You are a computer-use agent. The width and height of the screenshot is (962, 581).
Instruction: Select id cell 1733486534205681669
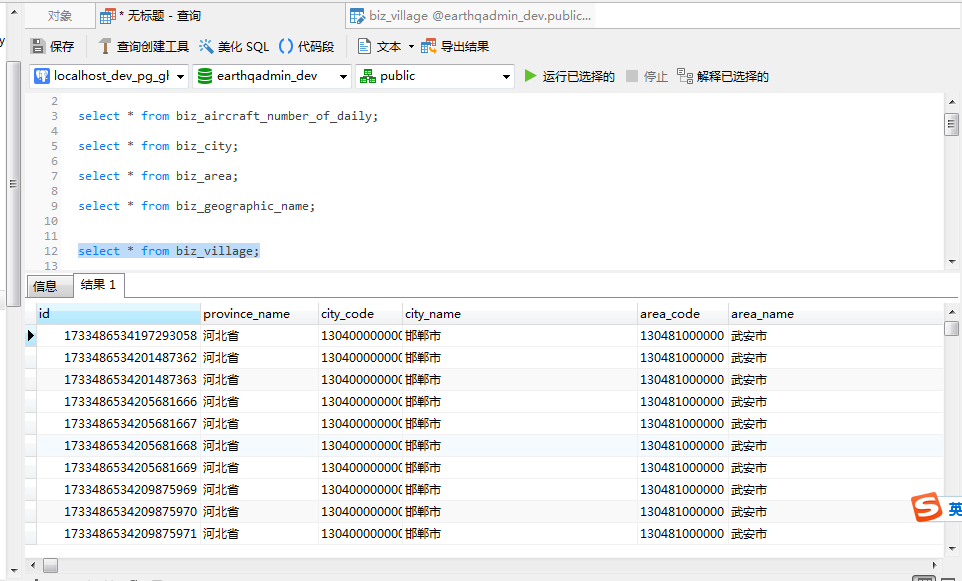pos(118,468)
